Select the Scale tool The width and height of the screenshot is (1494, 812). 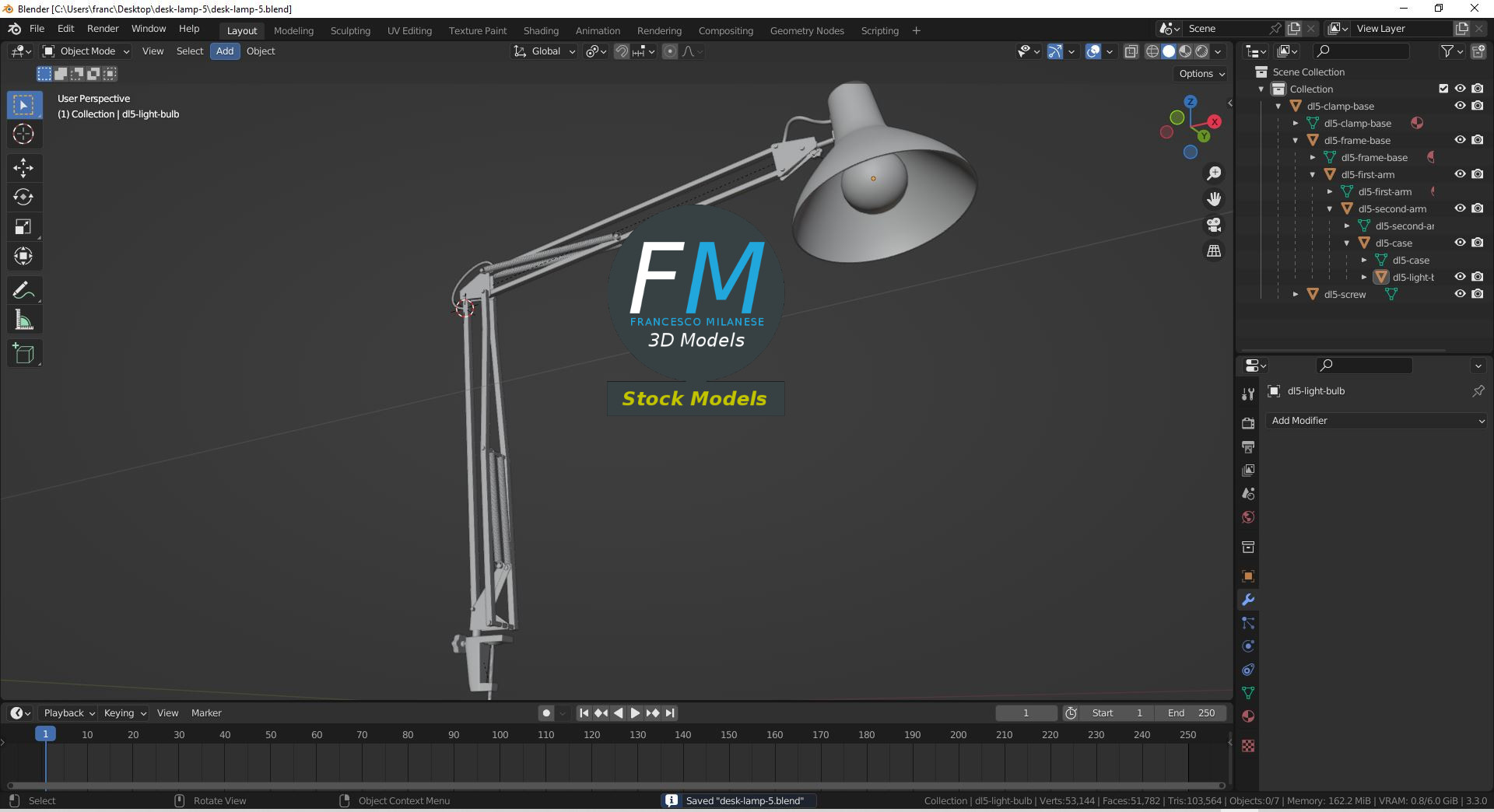coord(24,227)
